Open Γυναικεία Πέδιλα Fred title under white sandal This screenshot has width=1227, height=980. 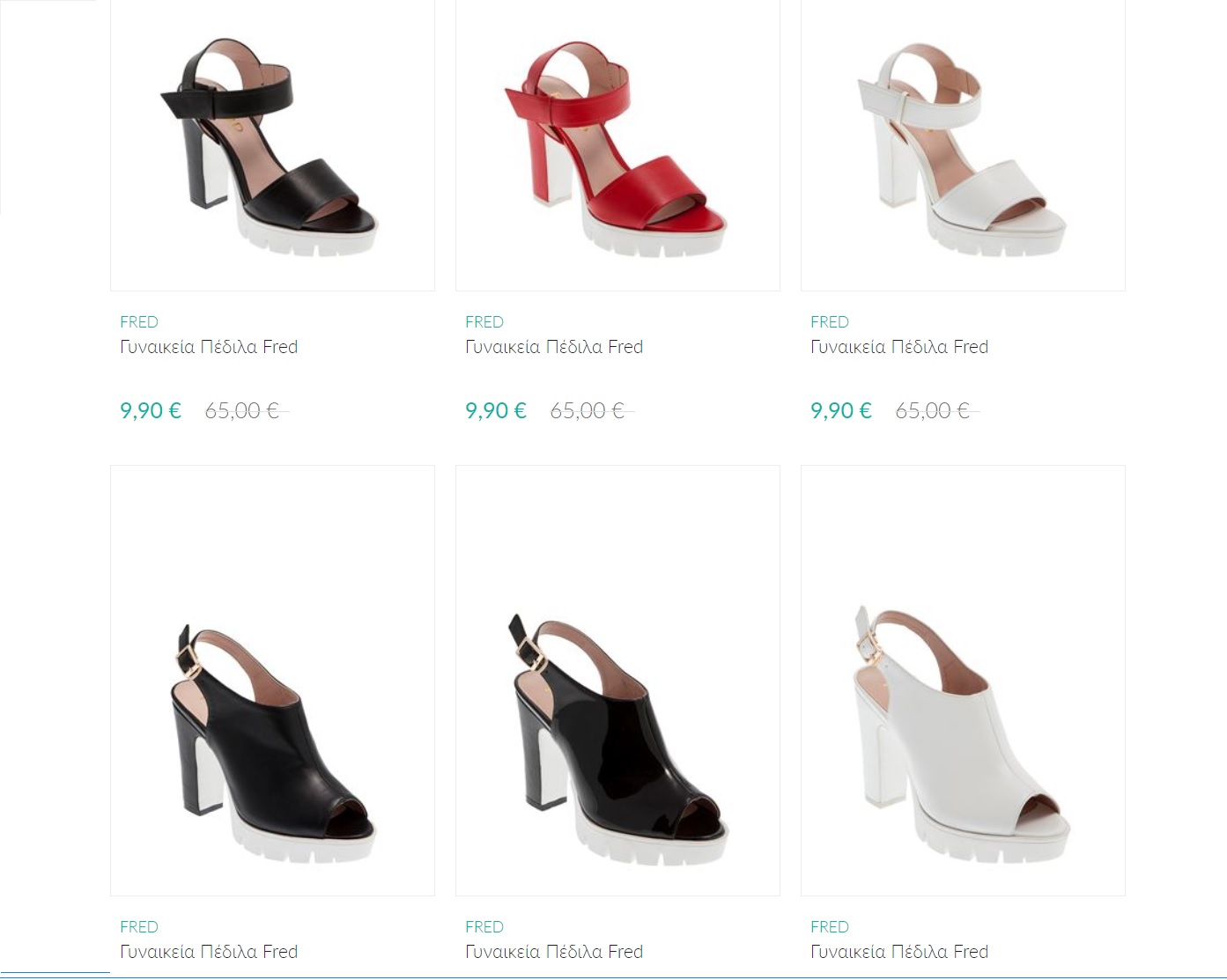[x=899, y=347]
